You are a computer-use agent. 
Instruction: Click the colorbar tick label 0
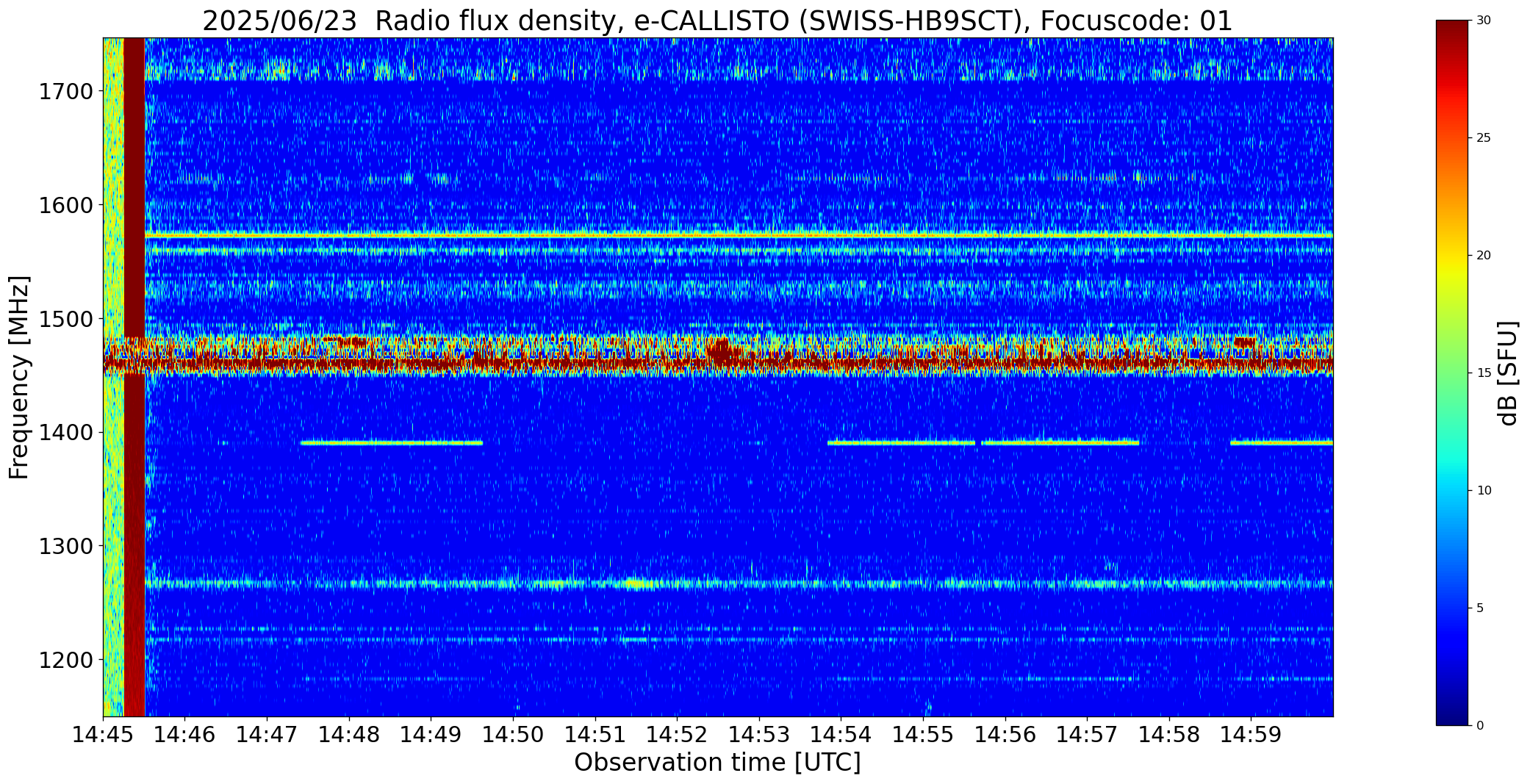[1480, 725]
